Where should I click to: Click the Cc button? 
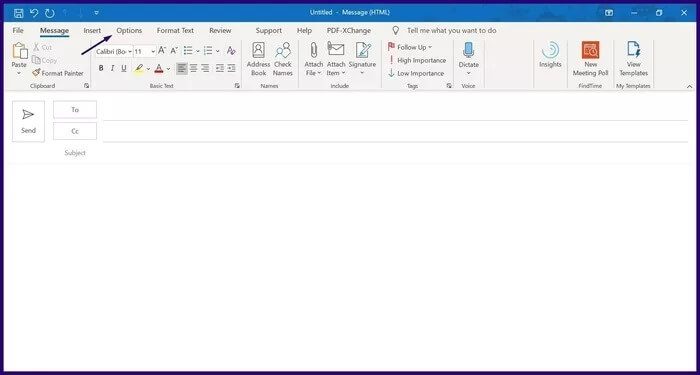(75, 131)
